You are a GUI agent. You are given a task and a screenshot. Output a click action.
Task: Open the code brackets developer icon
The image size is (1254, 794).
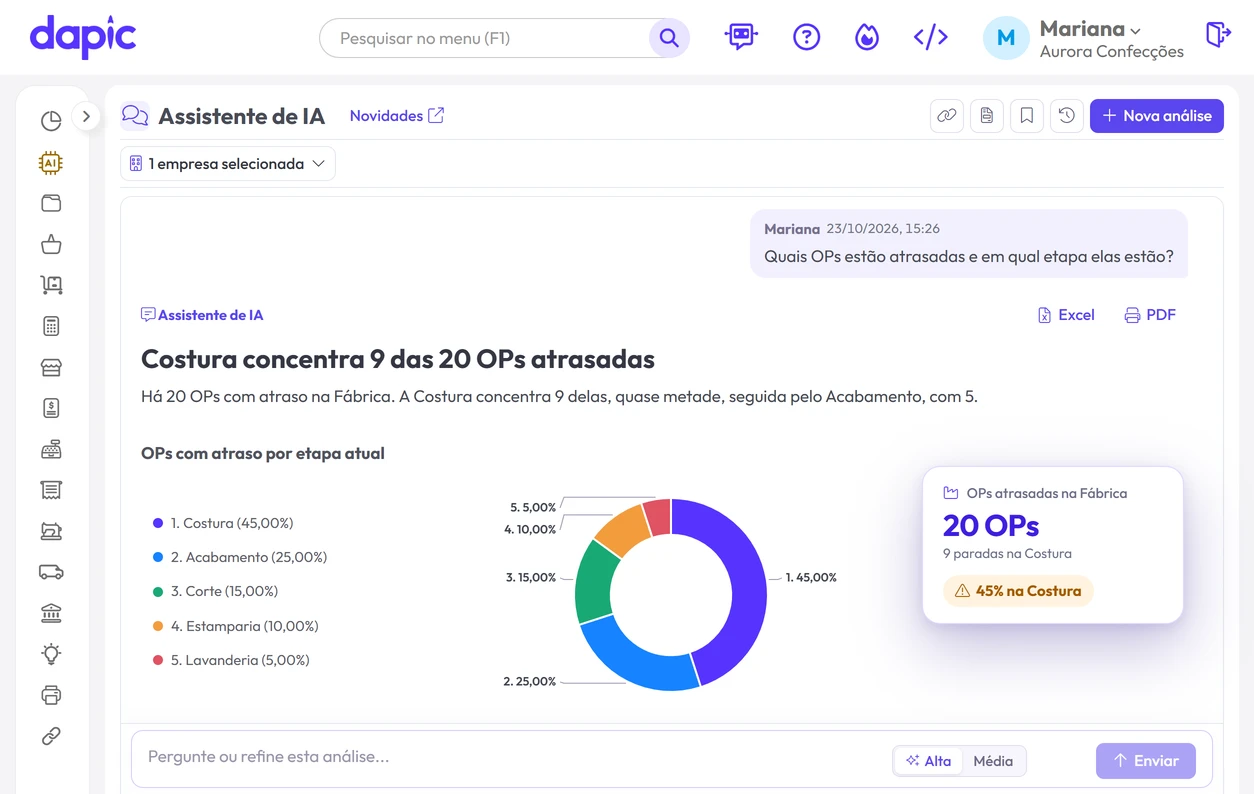coord(930,37)
